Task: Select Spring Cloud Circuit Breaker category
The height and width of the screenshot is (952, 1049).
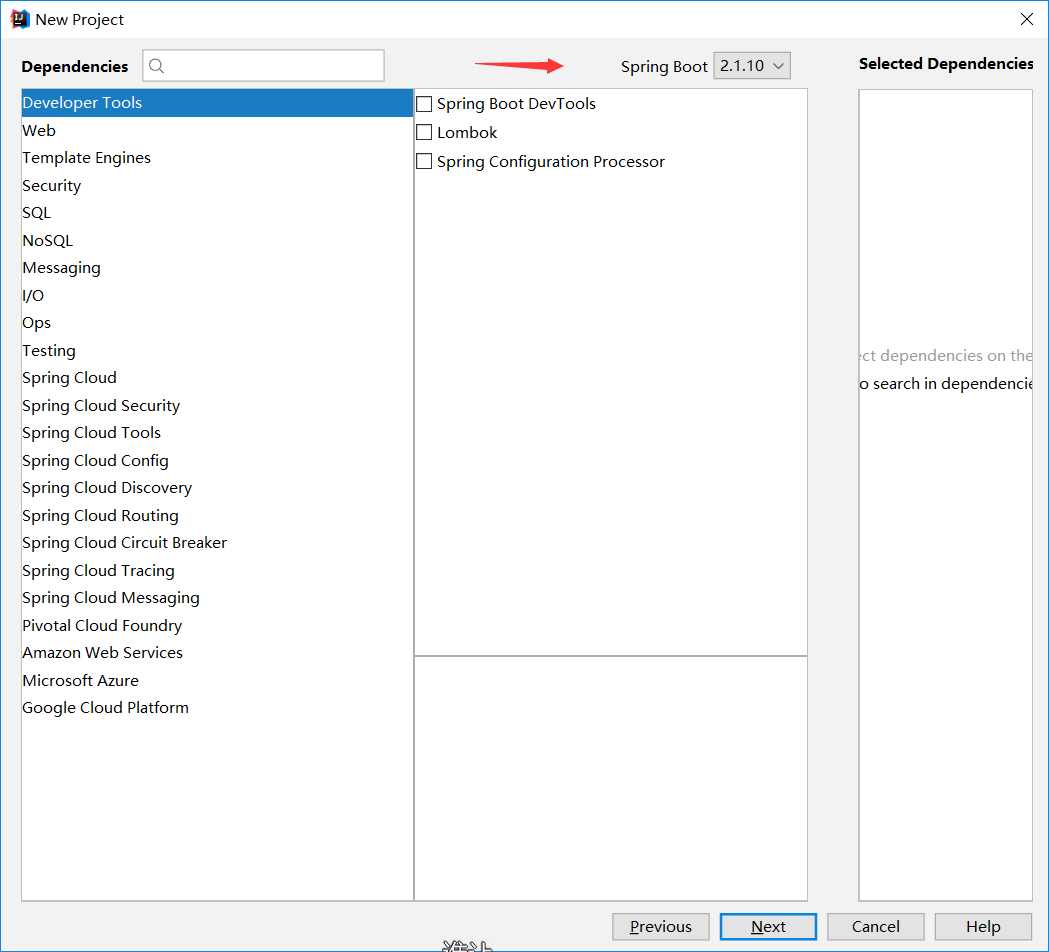Action: pos(217,543)
